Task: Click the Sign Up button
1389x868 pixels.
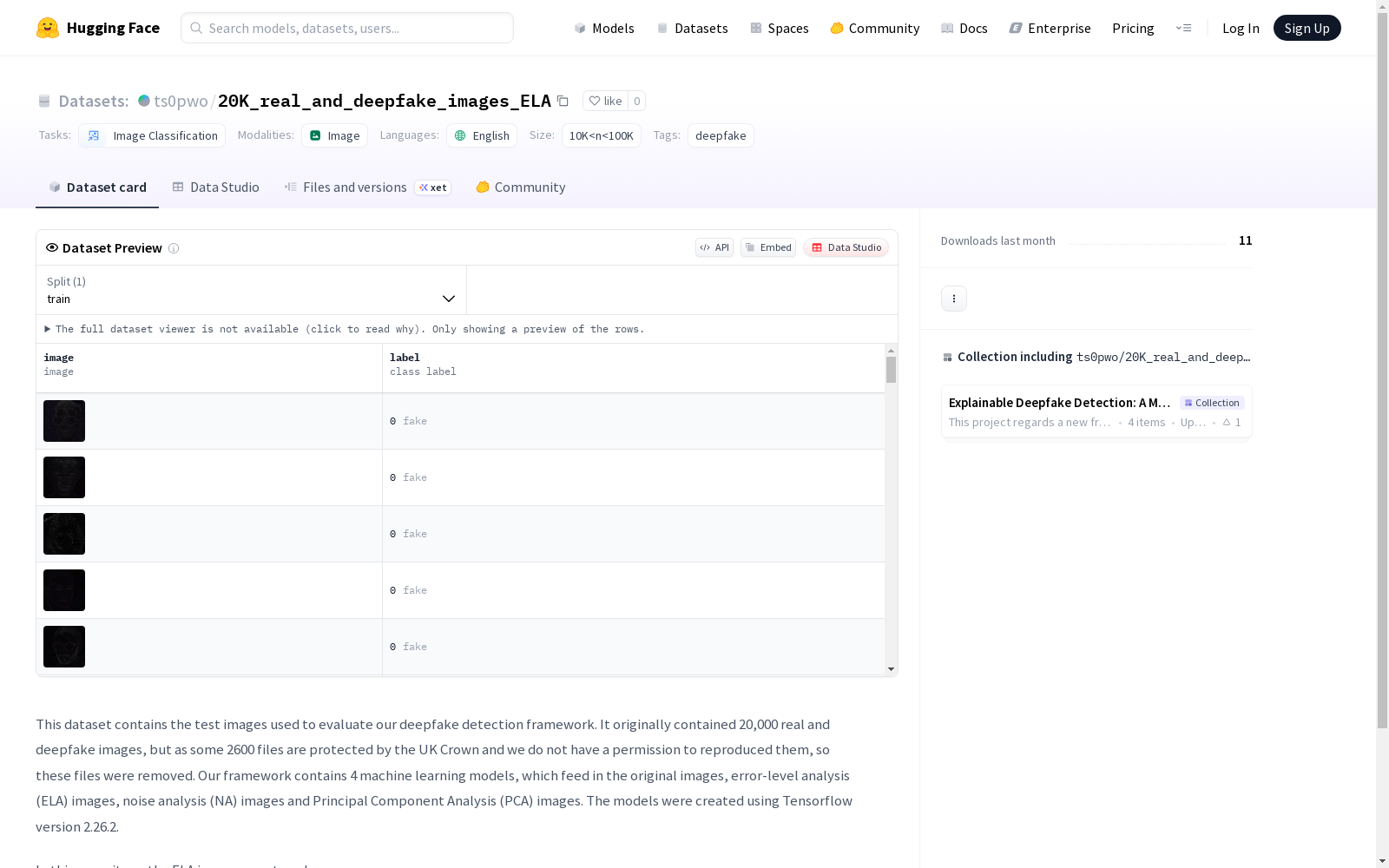Action: click(1307, 28)
